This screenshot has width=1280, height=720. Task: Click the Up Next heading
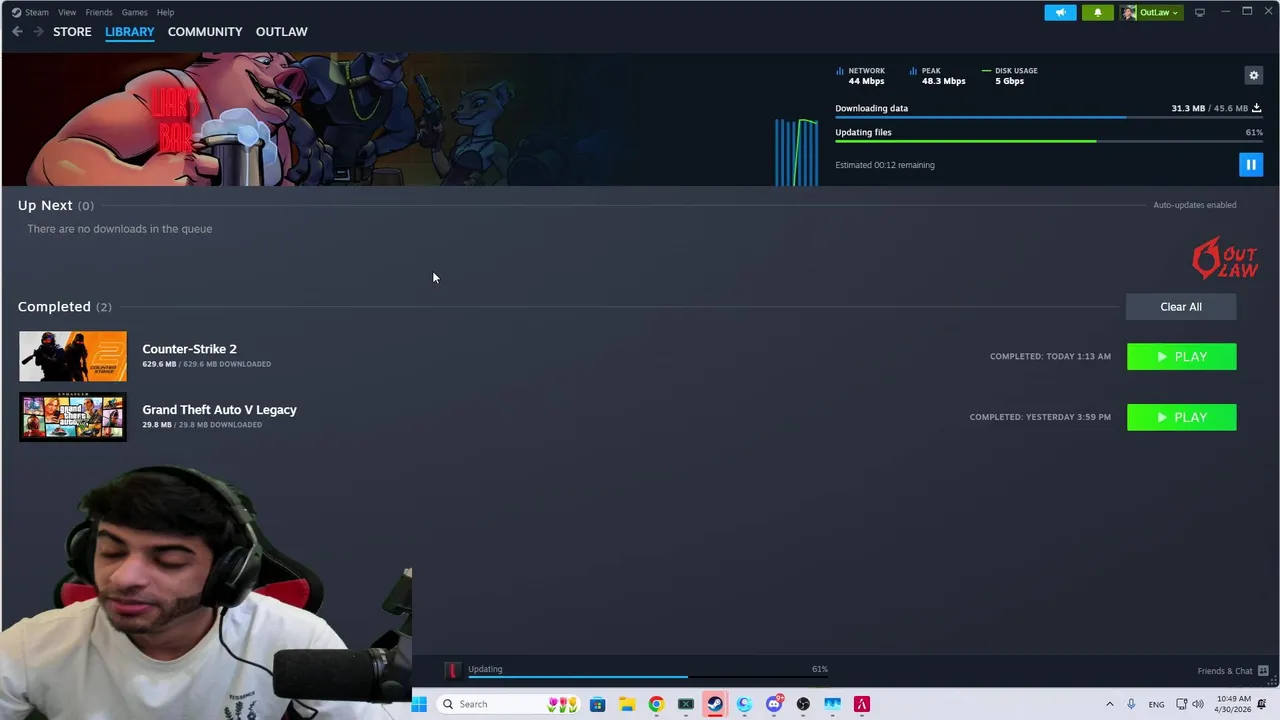pyautogui.click(x=45, y=205)
